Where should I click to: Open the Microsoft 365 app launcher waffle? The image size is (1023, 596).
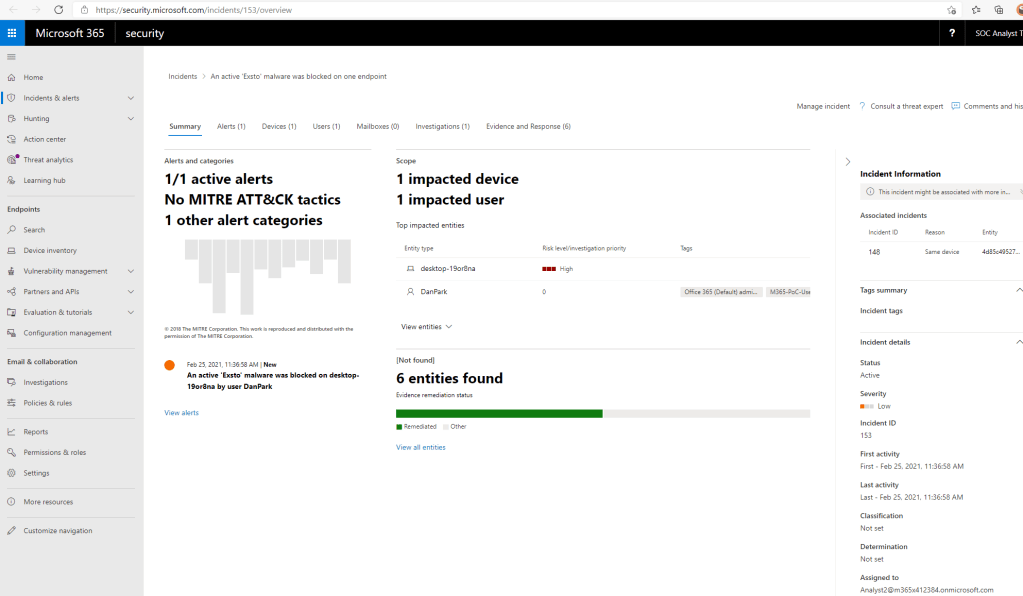12,33
